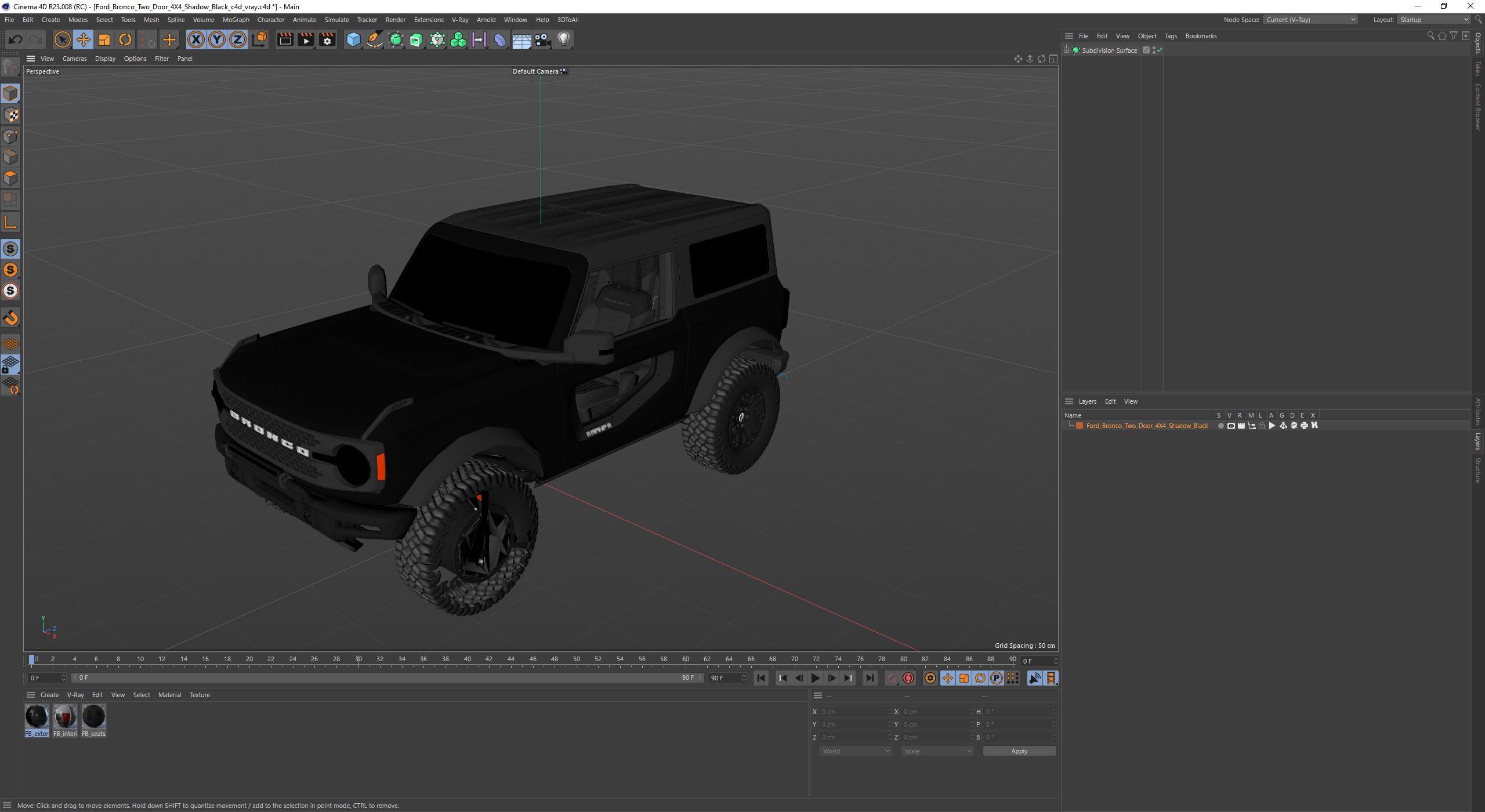
Task: Open the Render menu
Action: 395,20
